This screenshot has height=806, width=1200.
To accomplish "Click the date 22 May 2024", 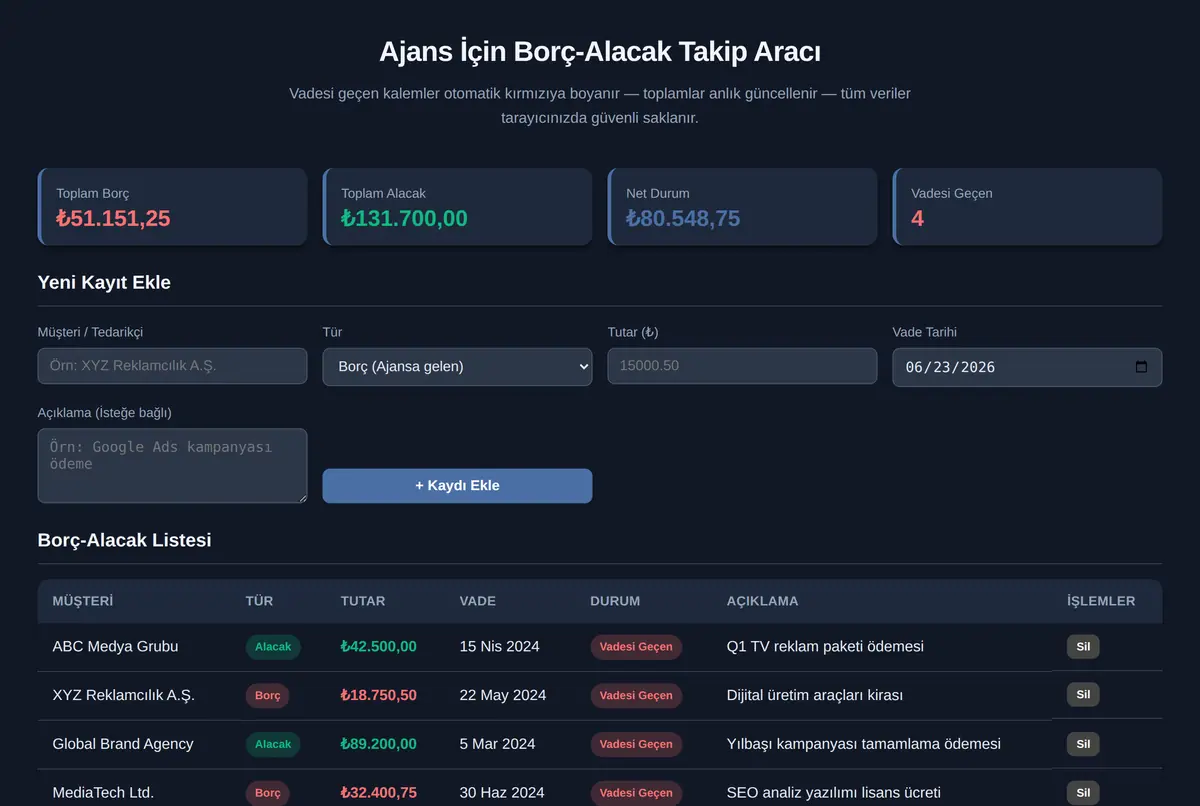I will click(x=503, y=695).
